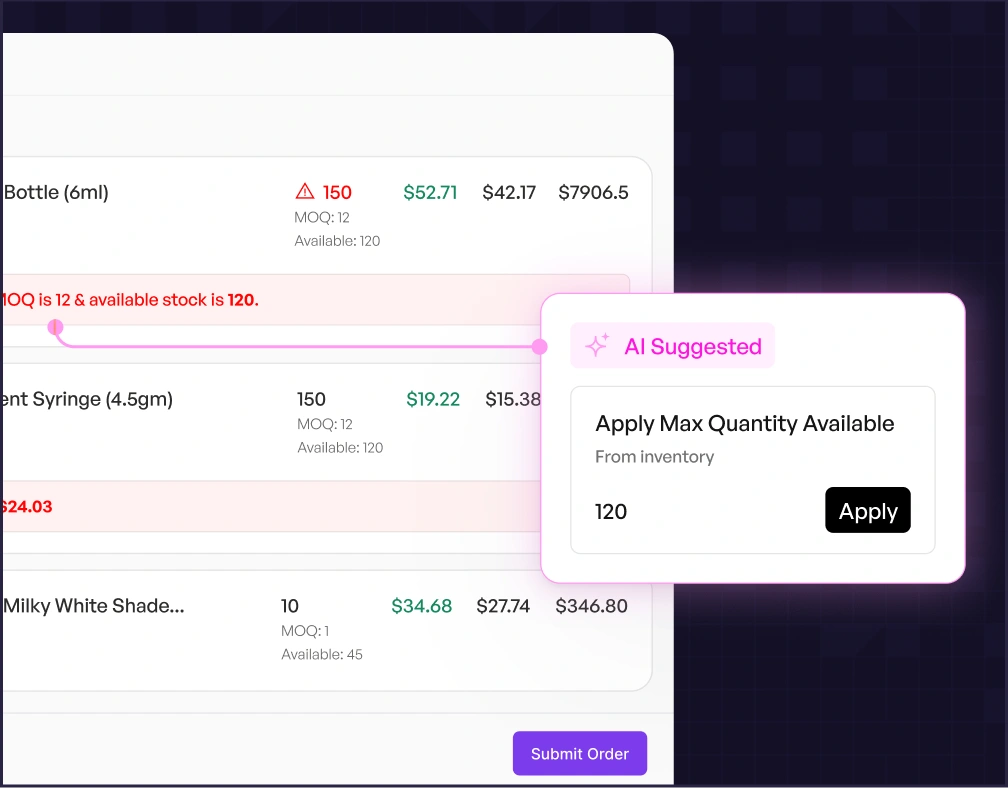Screen dimensions: 1008x788
Task: Click Milky White Shade quantity 10
Action: click(290, 606)
